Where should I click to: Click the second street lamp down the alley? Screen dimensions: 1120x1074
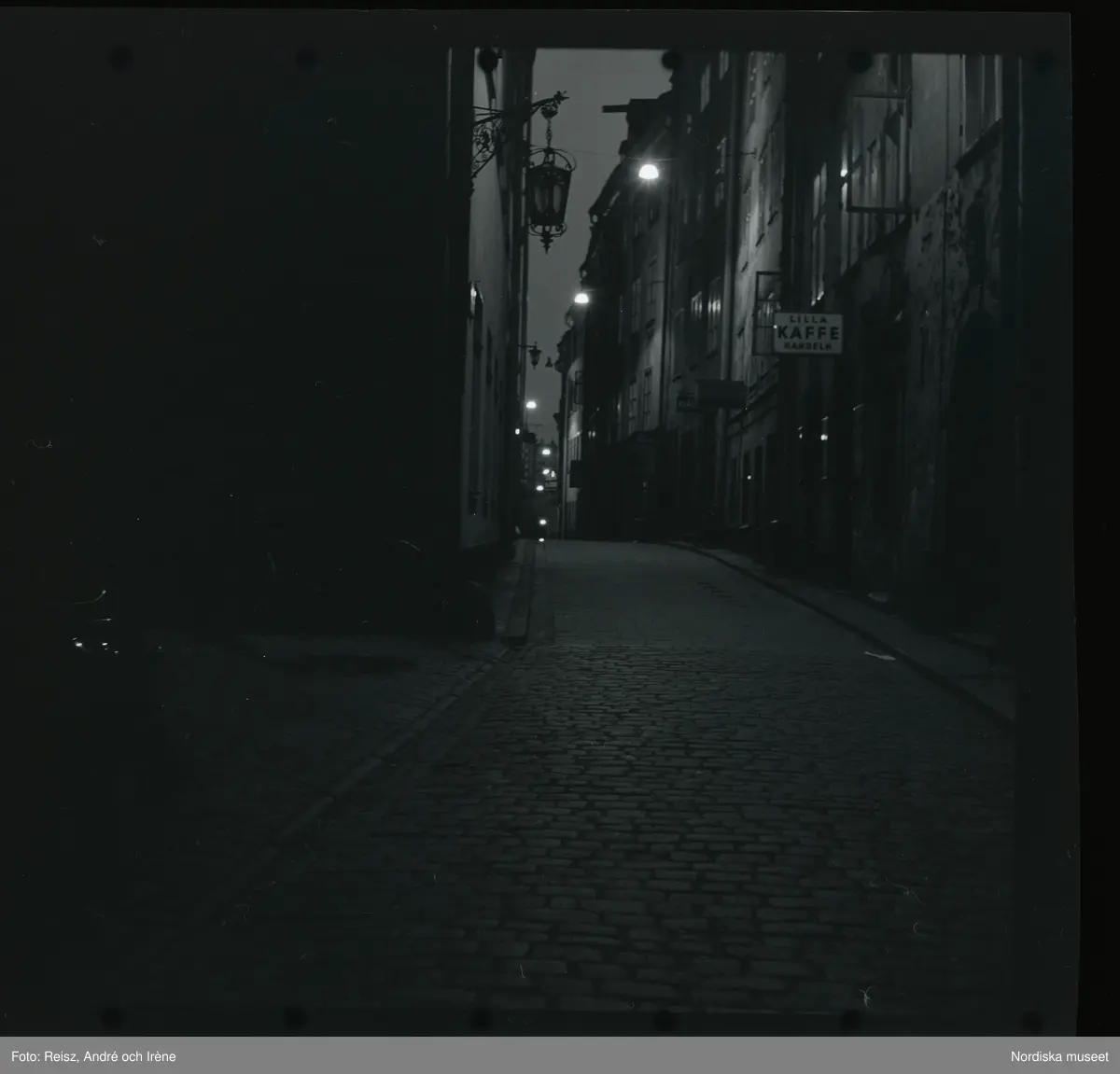[x=581, y=298]
